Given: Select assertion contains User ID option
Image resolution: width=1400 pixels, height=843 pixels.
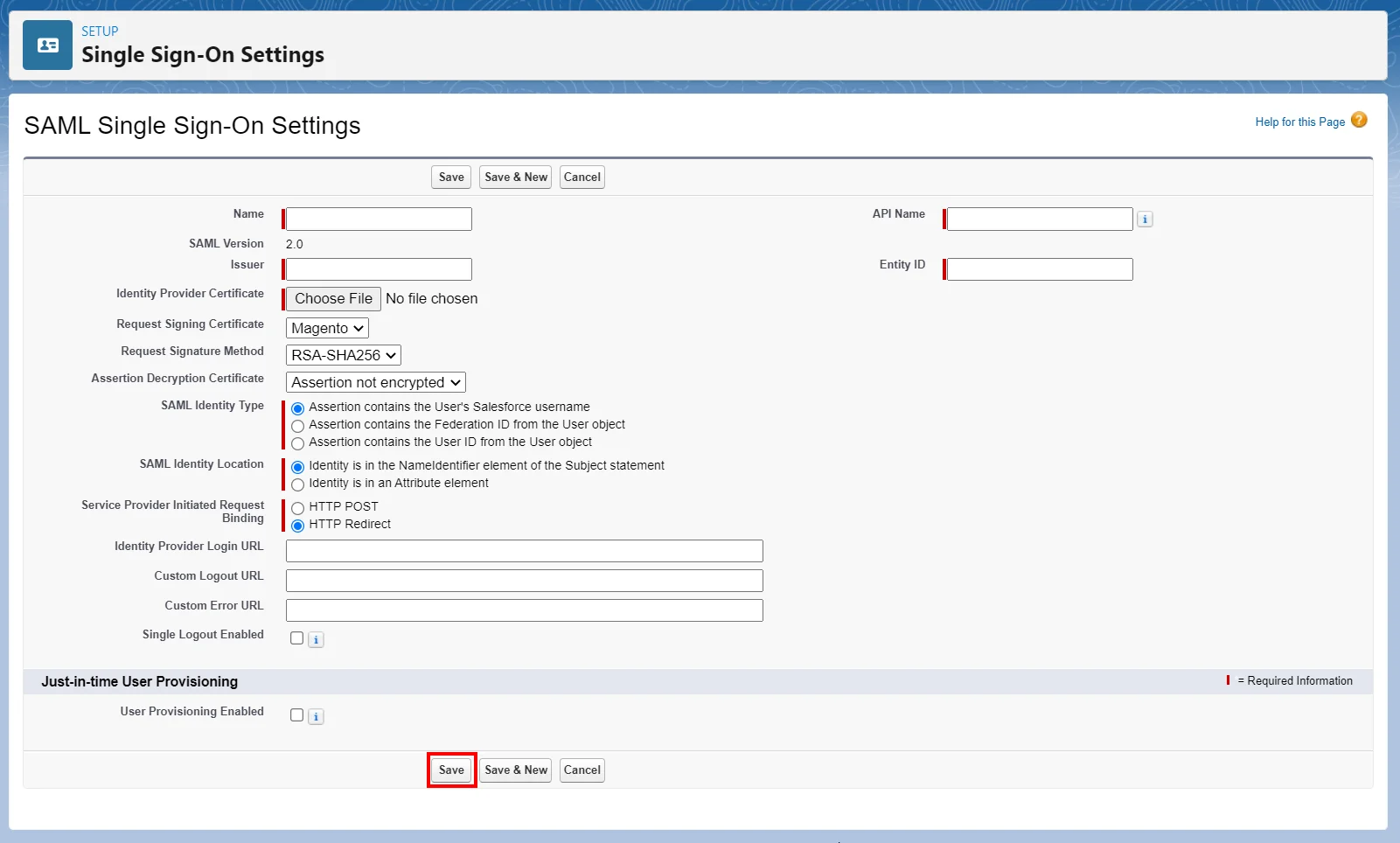Looking at the screenshot, I should [x=298, y=443].
